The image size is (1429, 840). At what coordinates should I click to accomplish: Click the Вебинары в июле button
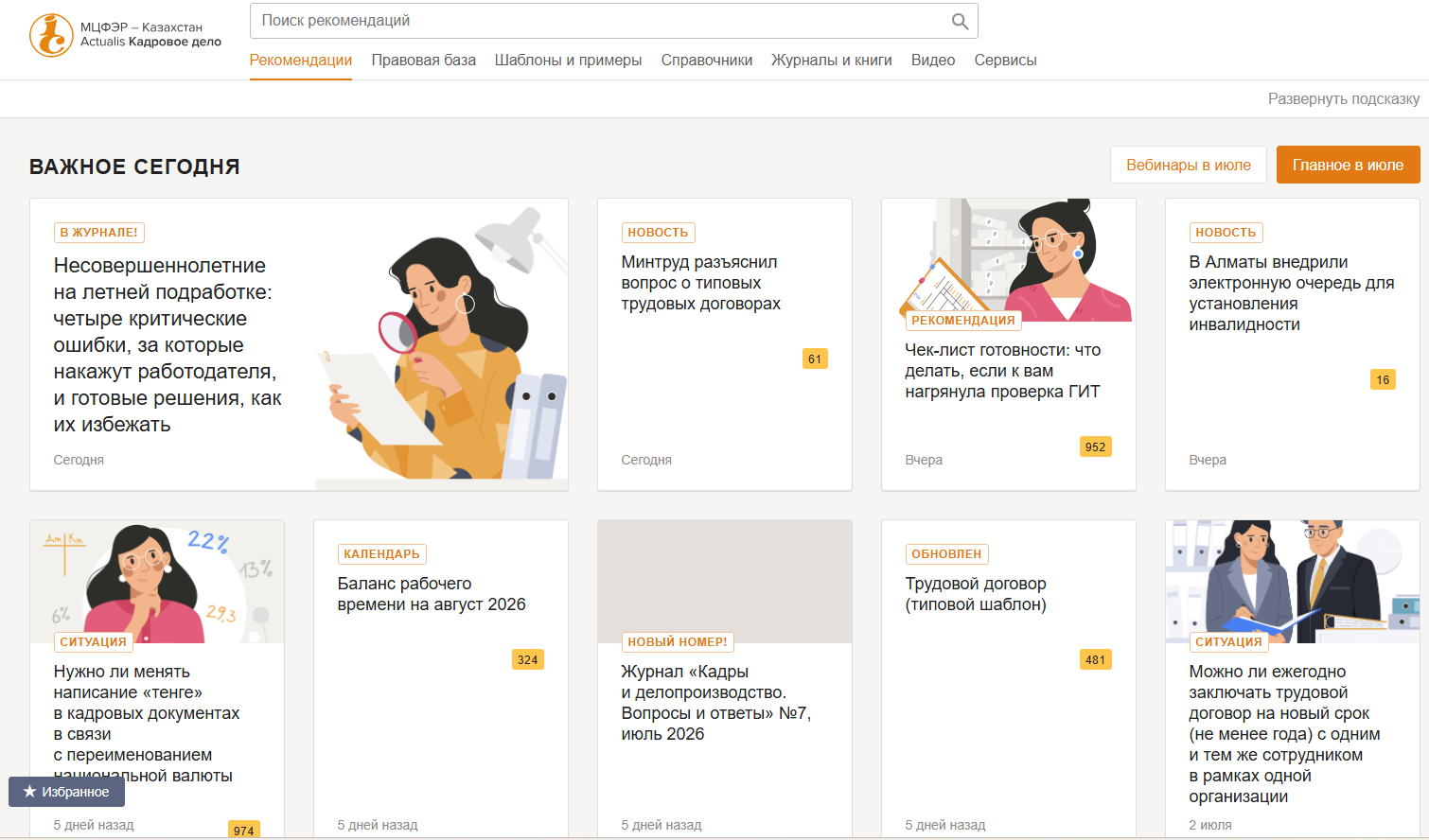[x=1189, y=165]
